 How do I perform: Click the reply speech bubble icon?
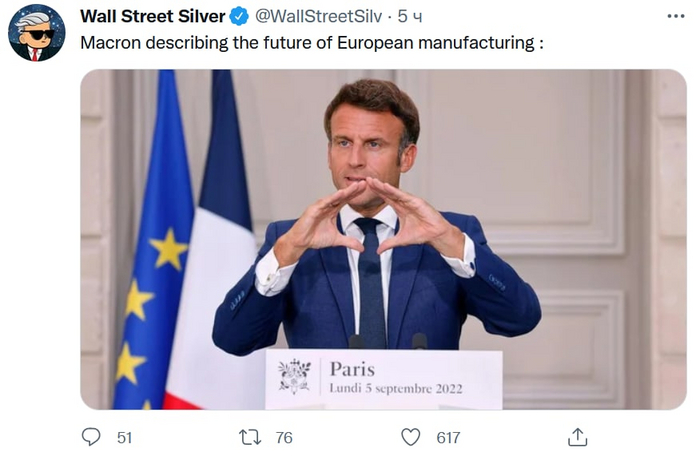click(x=91, y=437)
